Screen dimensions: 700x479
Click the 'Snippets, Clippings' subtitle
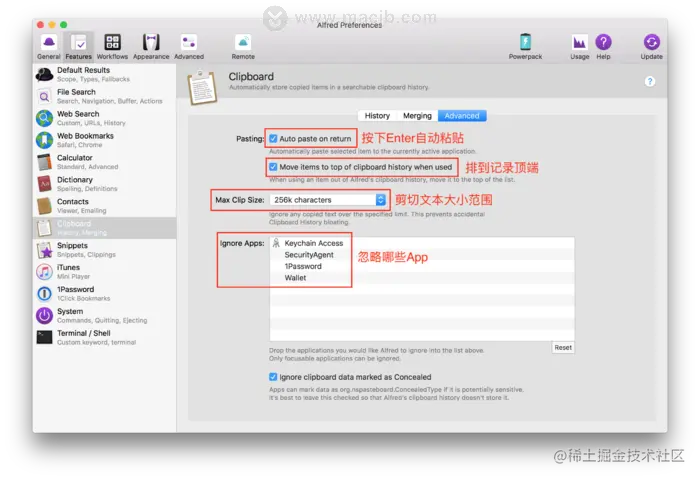click(86, 255)
